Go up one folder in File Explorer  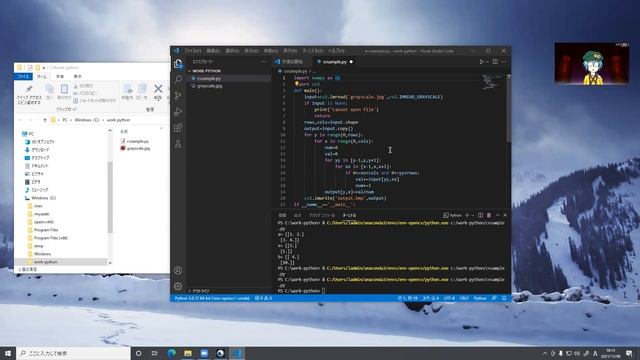(45, 120)
